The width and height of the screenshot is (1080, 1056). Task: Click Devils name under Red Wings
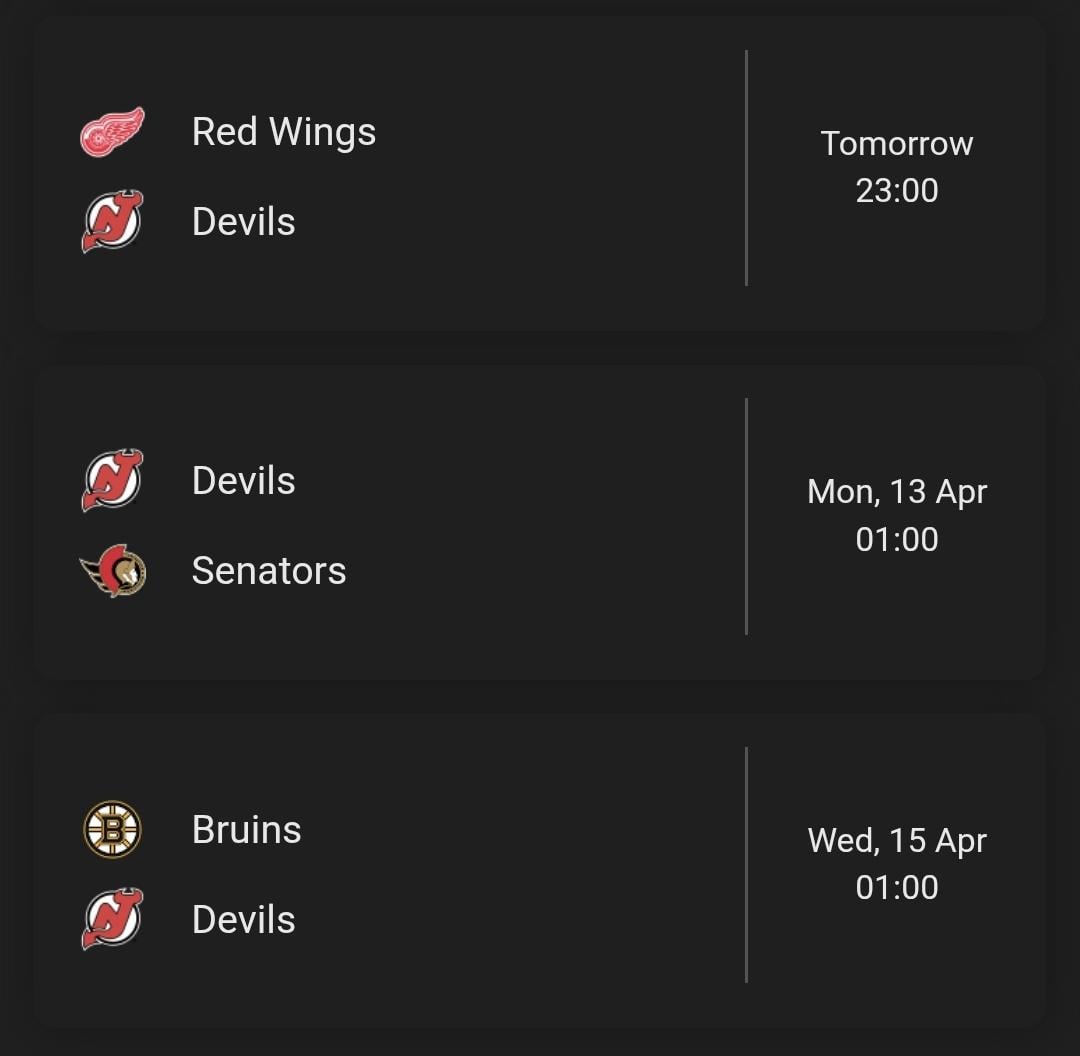[x=244, y=222]
